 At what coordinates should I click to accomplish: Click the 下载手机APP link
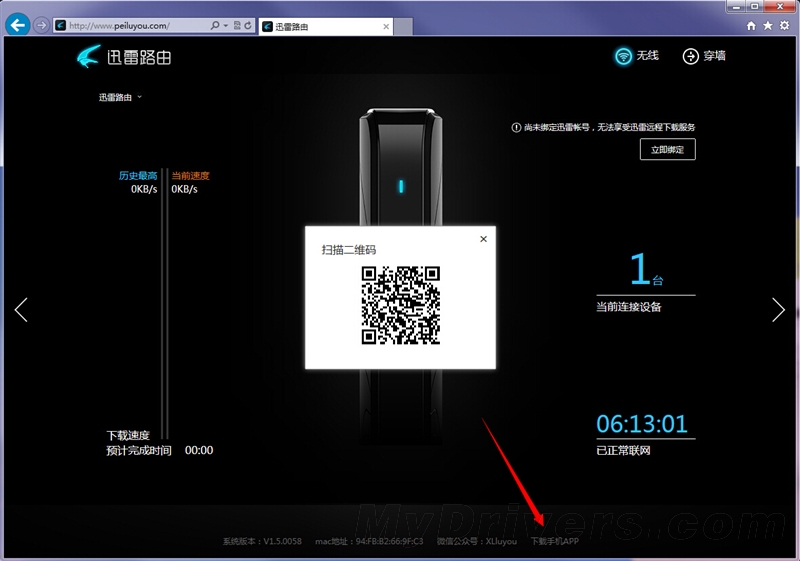pos(555,541)
